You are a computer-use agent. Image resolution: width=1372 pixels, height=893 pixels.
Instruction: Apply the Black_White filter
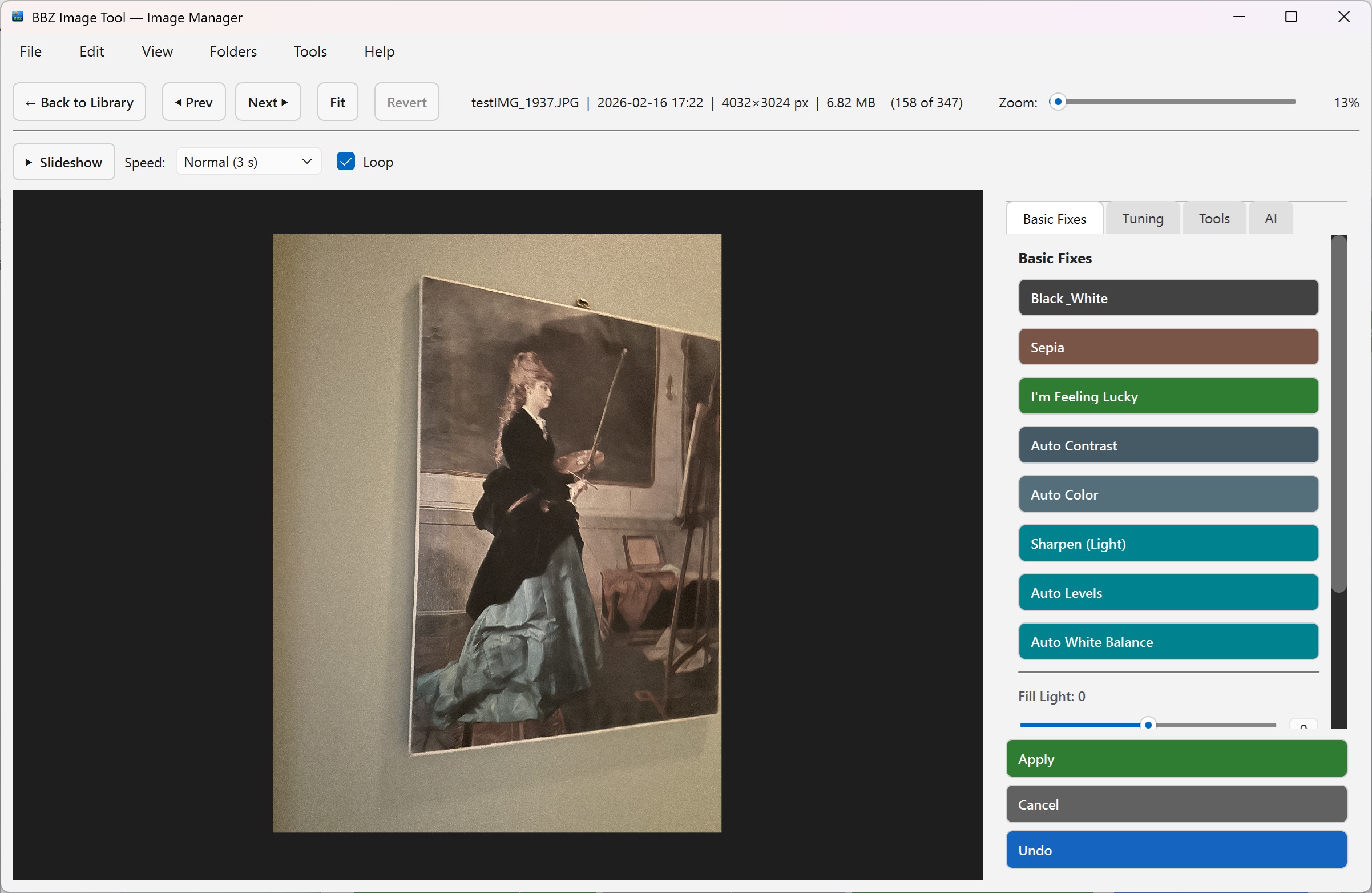[1168, 297]
